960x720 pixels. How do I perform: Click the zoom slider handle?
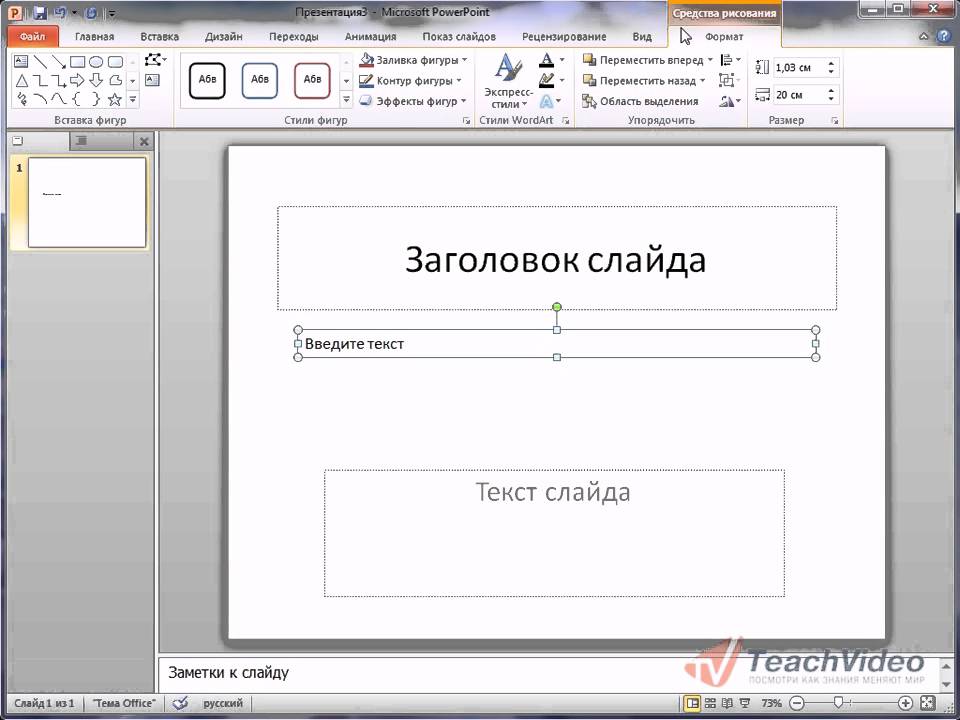tap(838, 702)
